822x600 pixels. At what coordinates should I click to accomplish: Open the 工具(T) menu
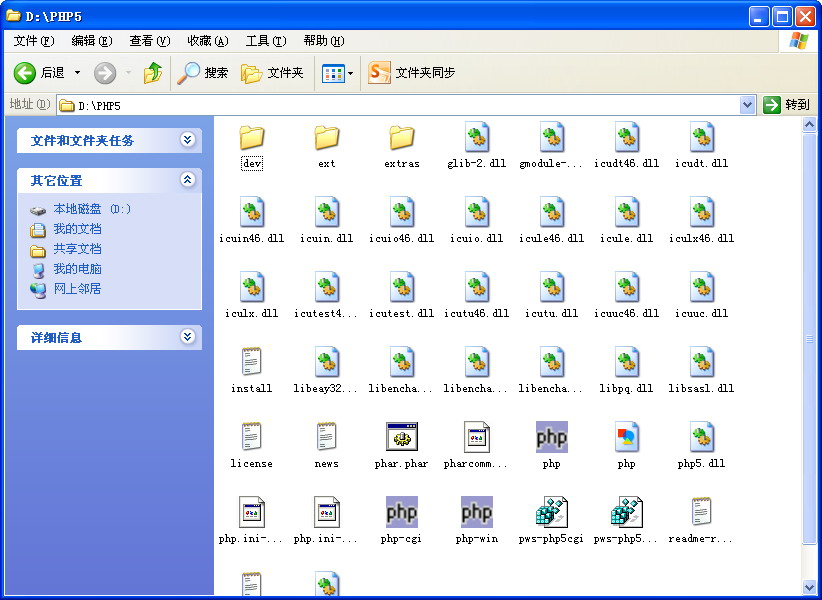tap(266, 41)
